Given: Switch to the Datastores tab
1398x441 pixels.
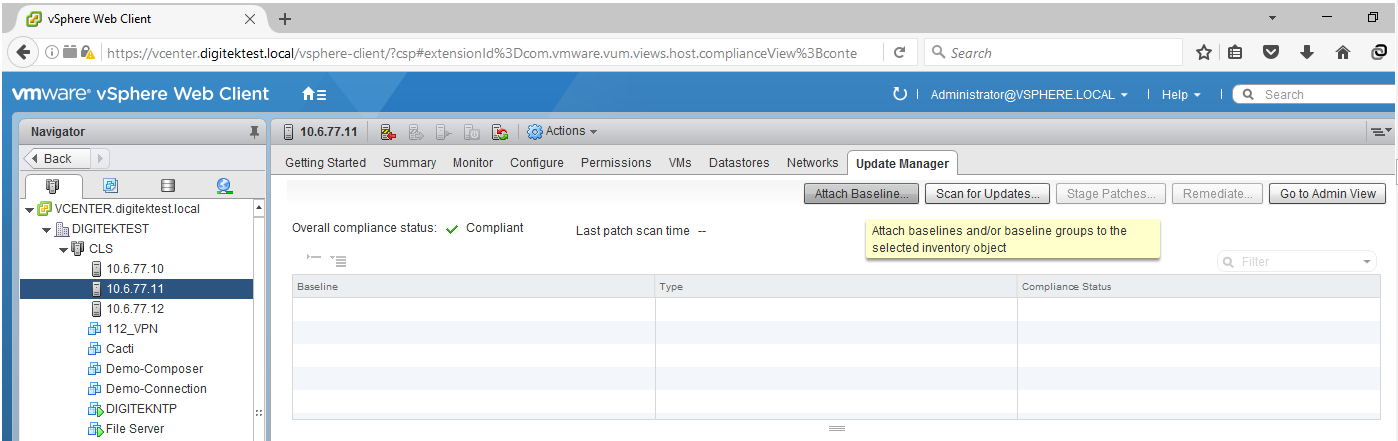Looking at the screenshot, I should [739, 162].
